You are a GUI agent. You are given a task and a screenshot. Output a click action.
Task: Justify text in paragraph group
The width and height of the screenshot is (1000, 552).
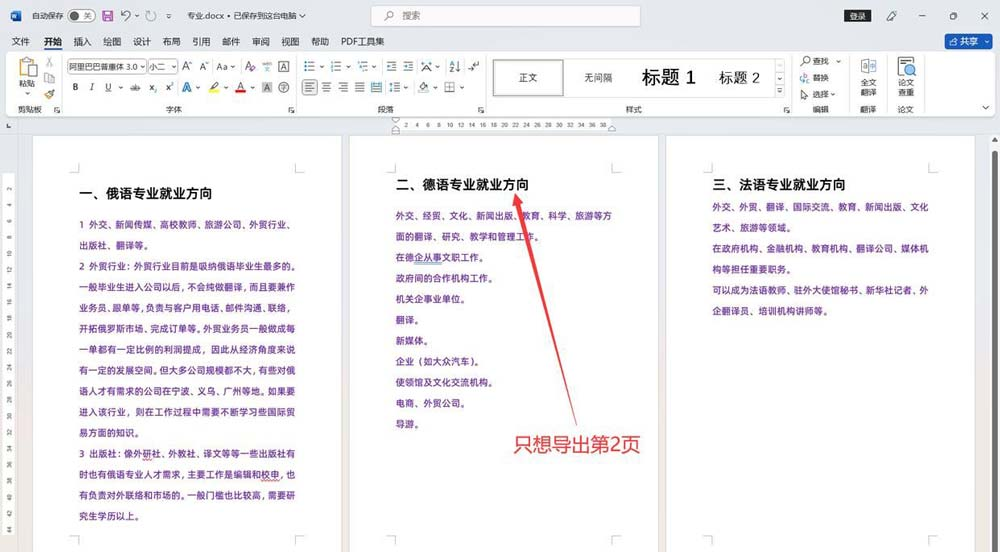coord(360,87)
